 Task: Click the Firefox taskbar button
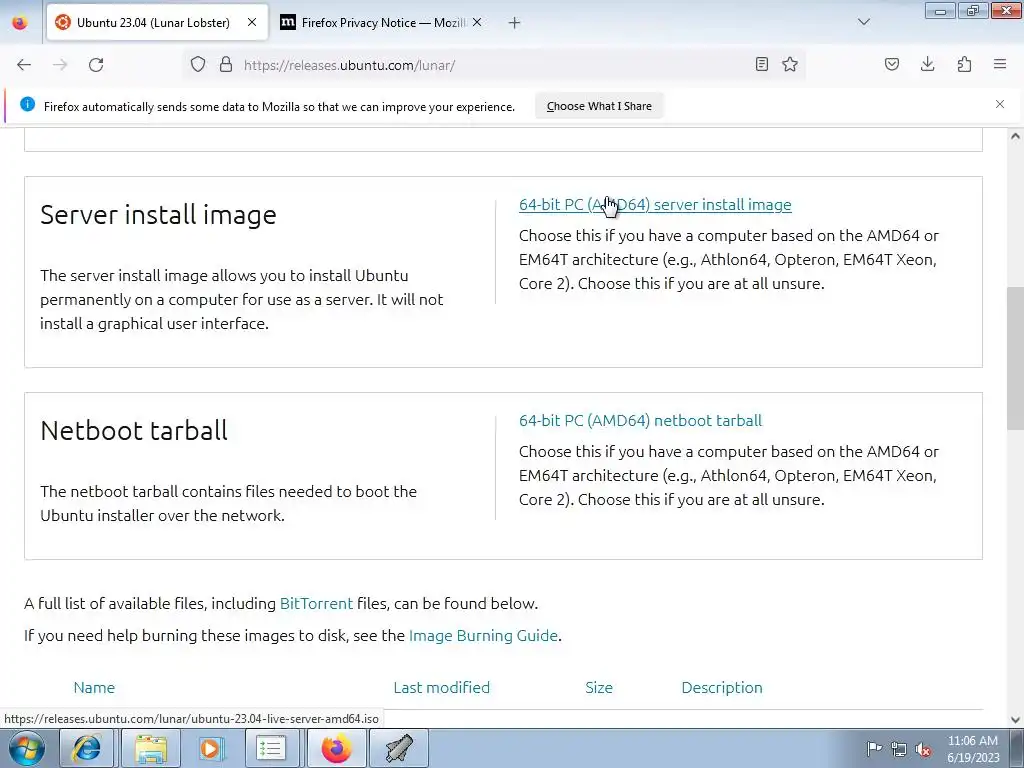tap(336, 748)
